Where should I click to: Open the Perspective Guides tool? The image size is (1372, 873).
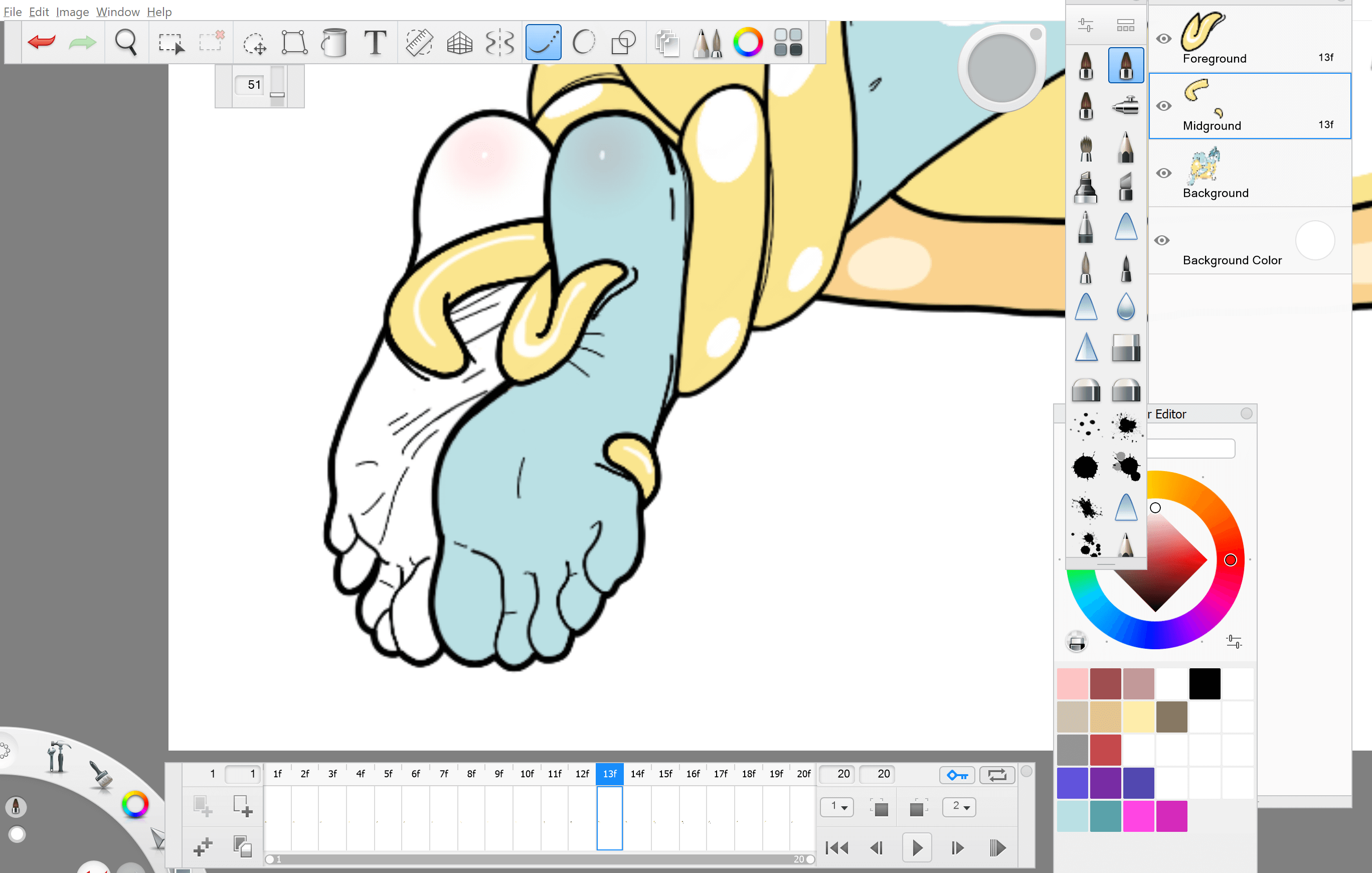(459, 42)
